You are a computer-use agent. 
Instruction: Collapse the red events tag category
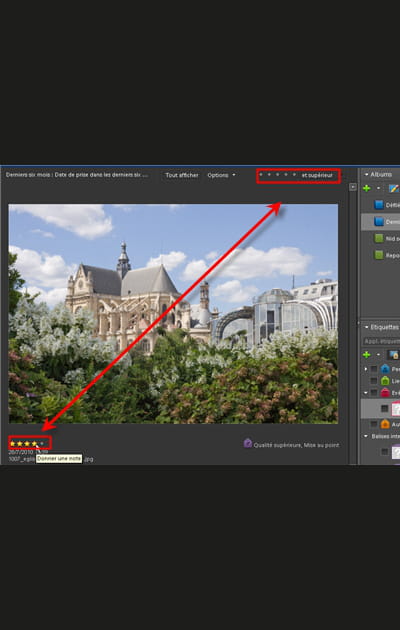(x=366, y=393)
